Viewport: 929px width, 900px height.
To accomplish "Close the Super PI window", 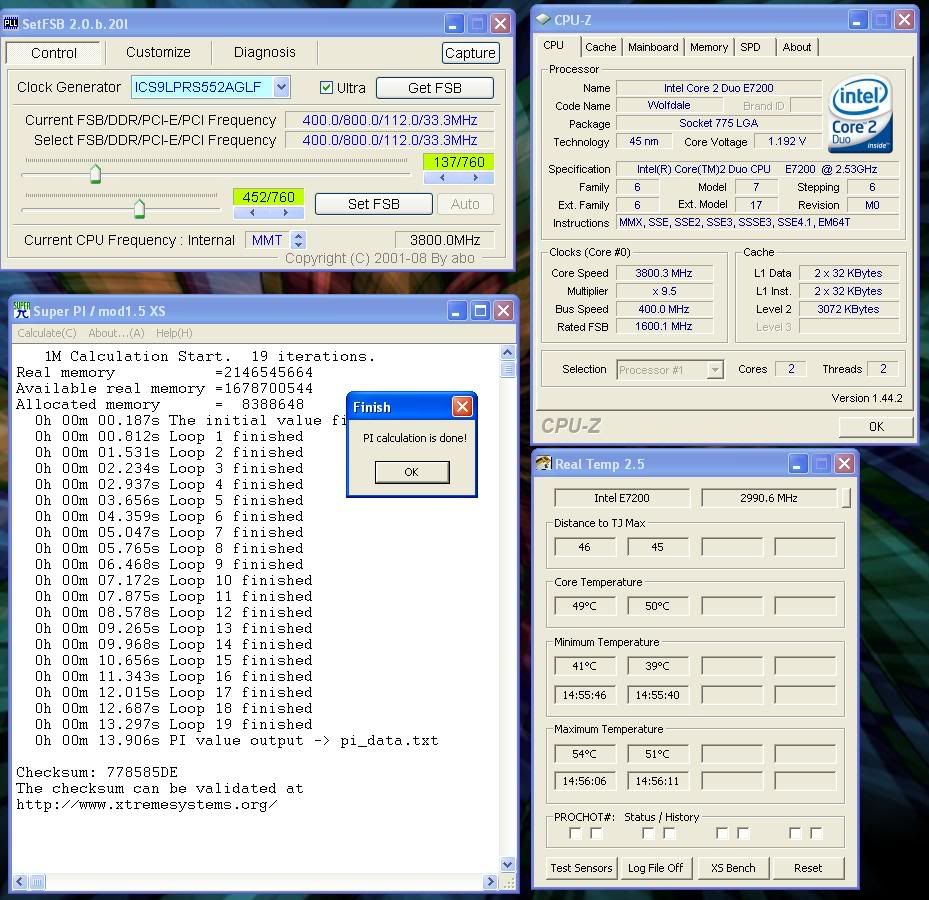I will pyautogui.click(x=504, y=311).
